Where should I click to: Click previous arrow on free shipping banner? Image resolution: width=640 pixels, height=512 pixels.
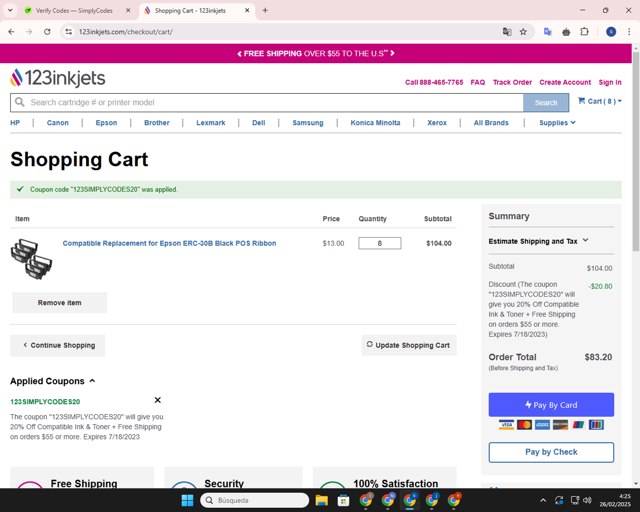[x=240, y=53]
